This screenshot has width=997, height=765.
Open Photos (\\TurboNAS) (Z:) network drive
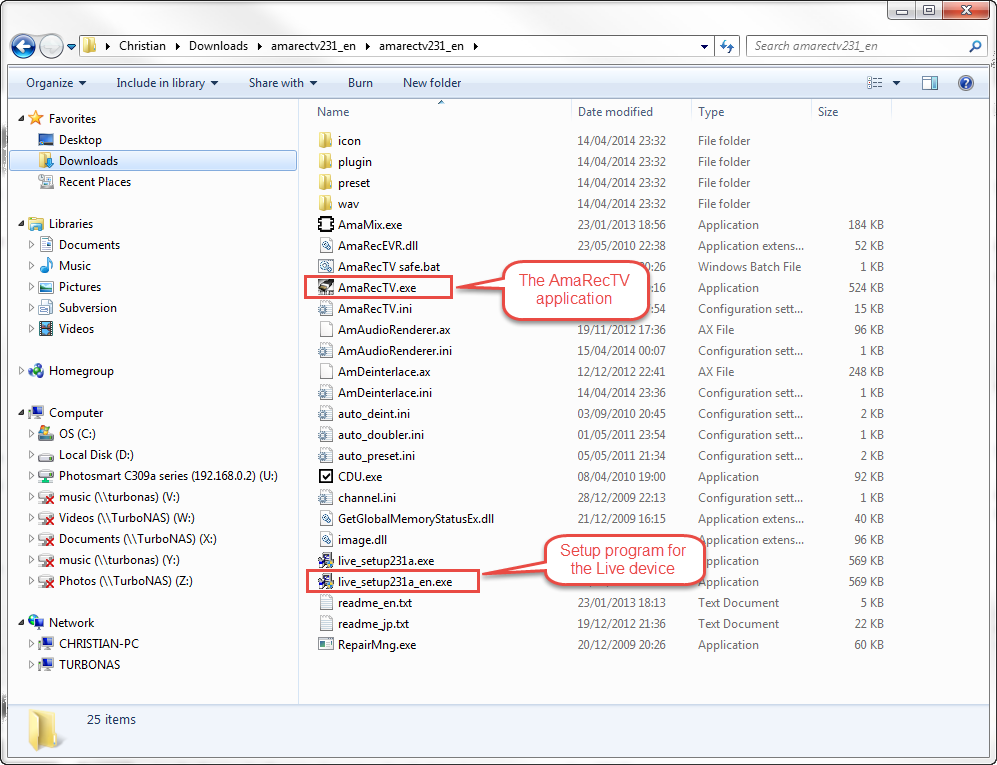pyautogui.click(x=125, y=581)
